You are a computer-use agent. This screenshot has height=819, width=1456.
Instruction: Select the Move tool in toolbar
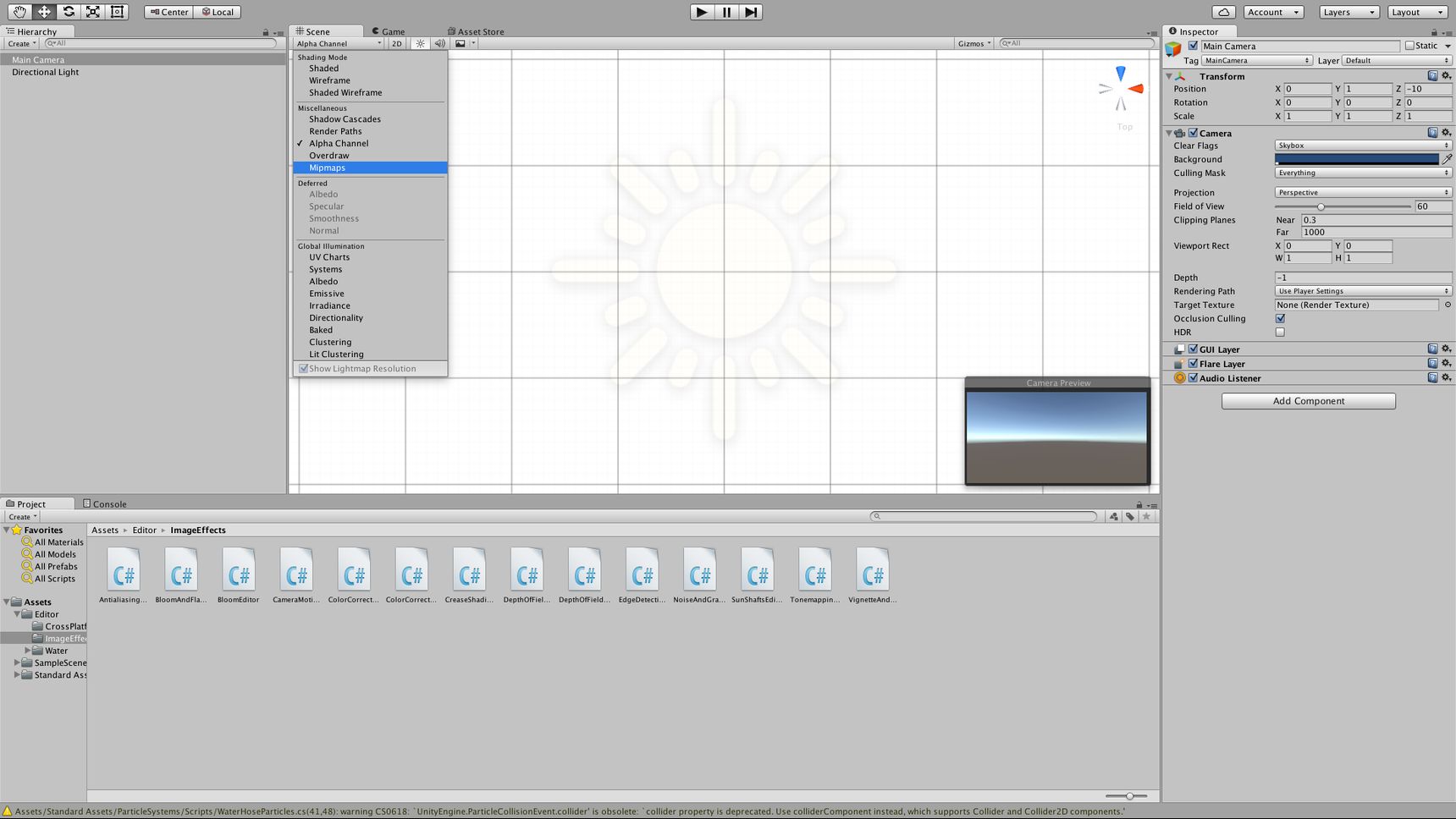44,12
